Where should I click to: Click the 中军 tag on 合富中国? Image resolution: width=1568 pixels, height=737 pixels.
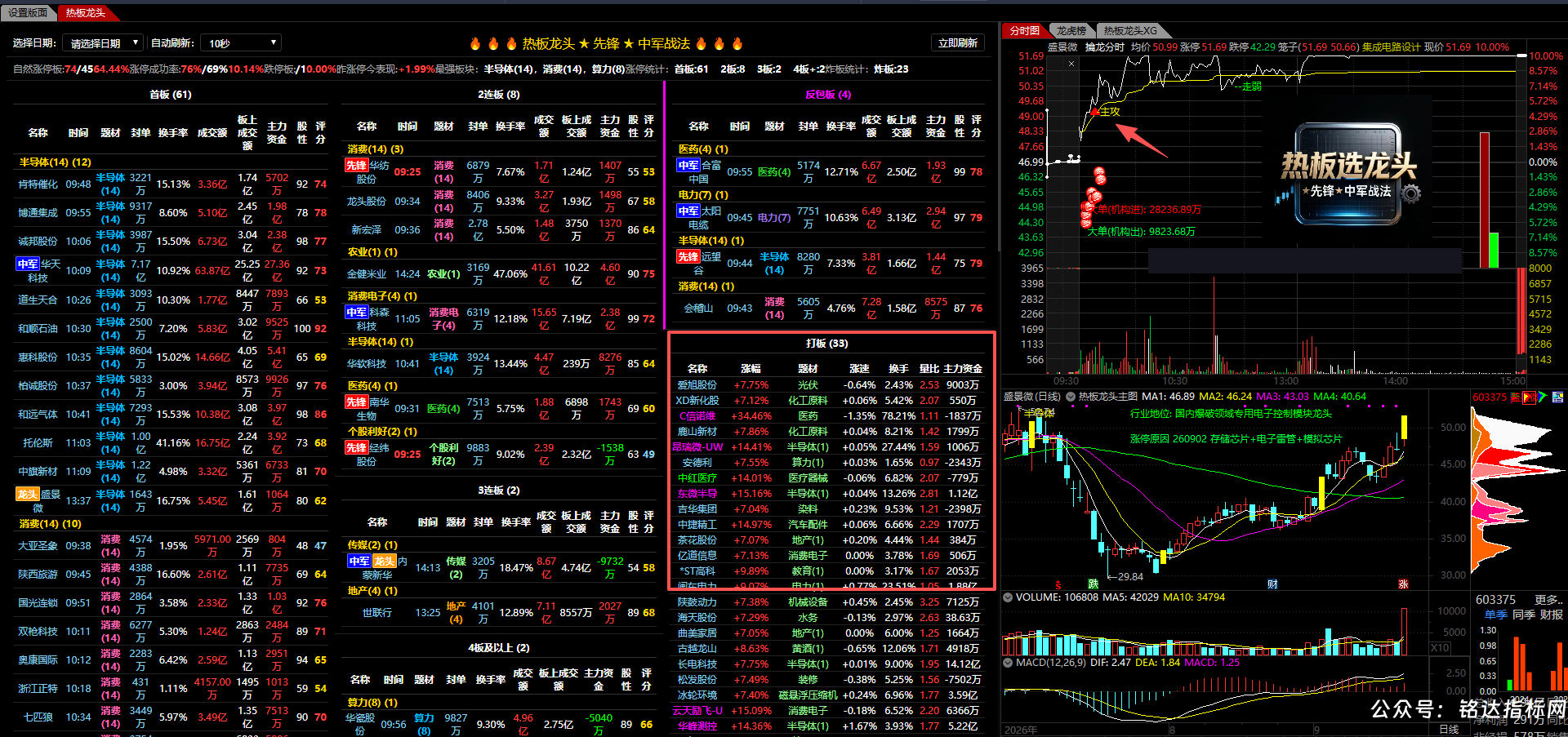688,165
